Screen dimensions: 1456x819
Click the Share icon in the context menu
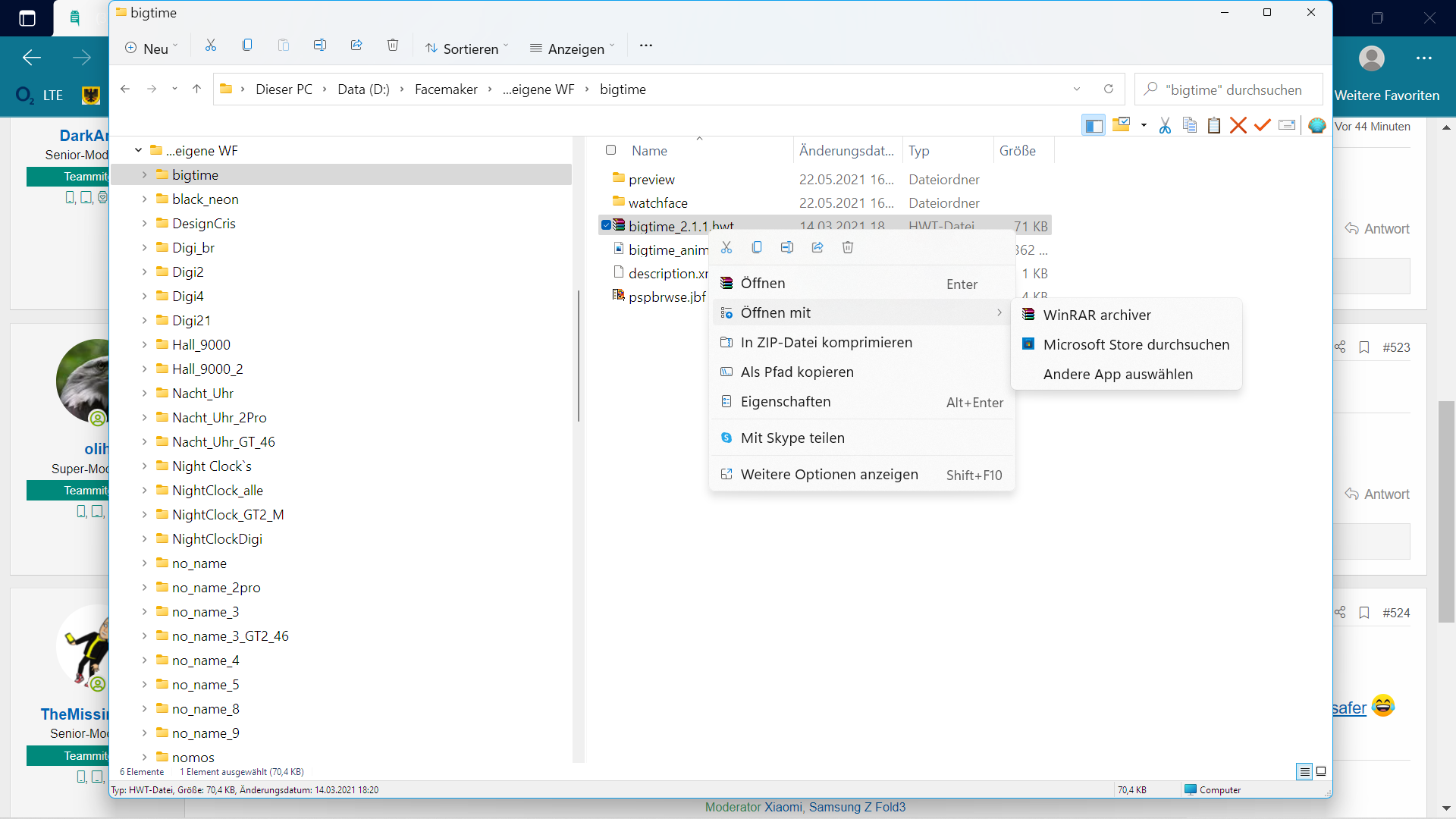pyautogui.click(x=817, y=247)
